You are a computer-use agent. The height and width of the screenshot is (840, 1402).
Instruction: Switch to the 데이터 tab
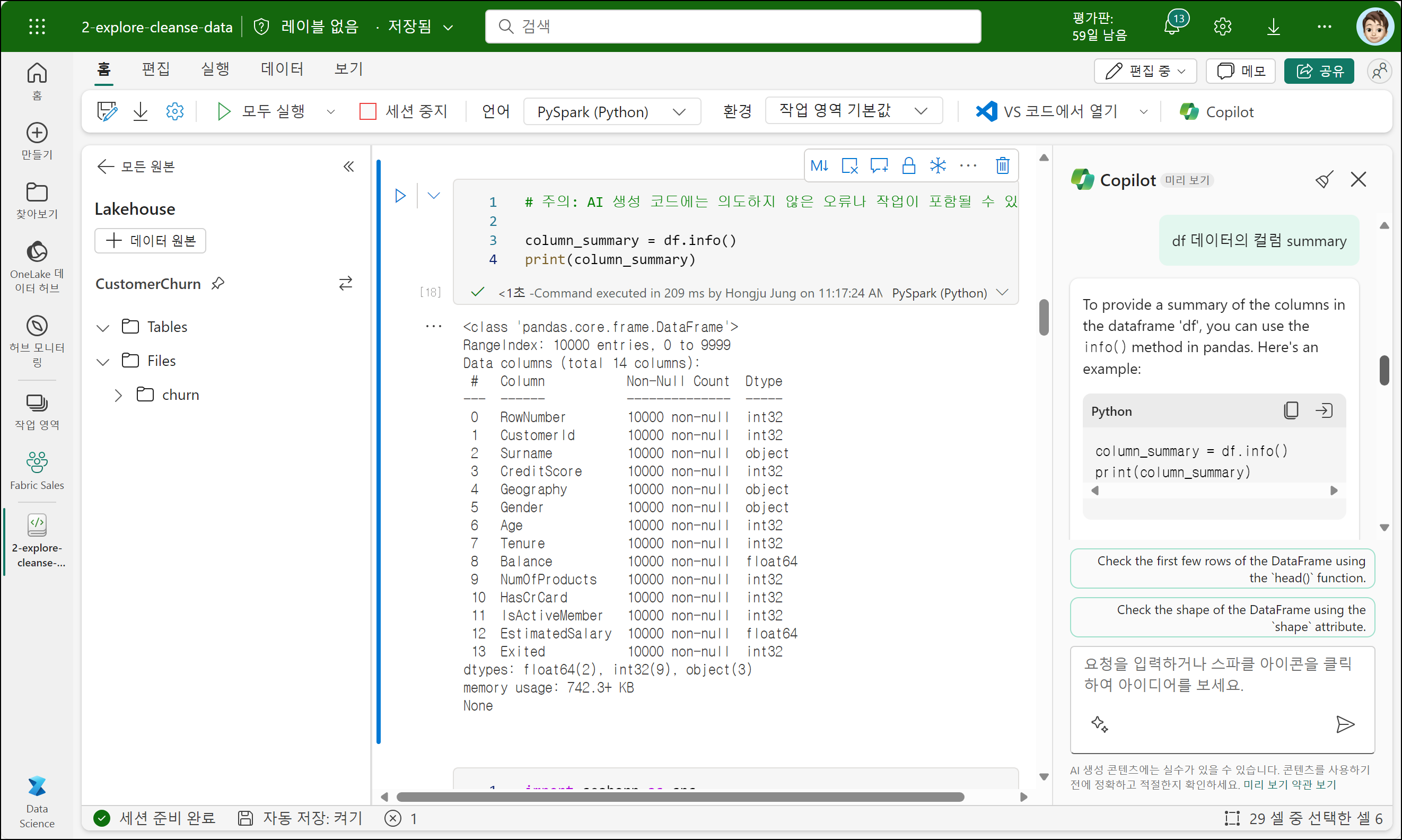tap(282, 69)
